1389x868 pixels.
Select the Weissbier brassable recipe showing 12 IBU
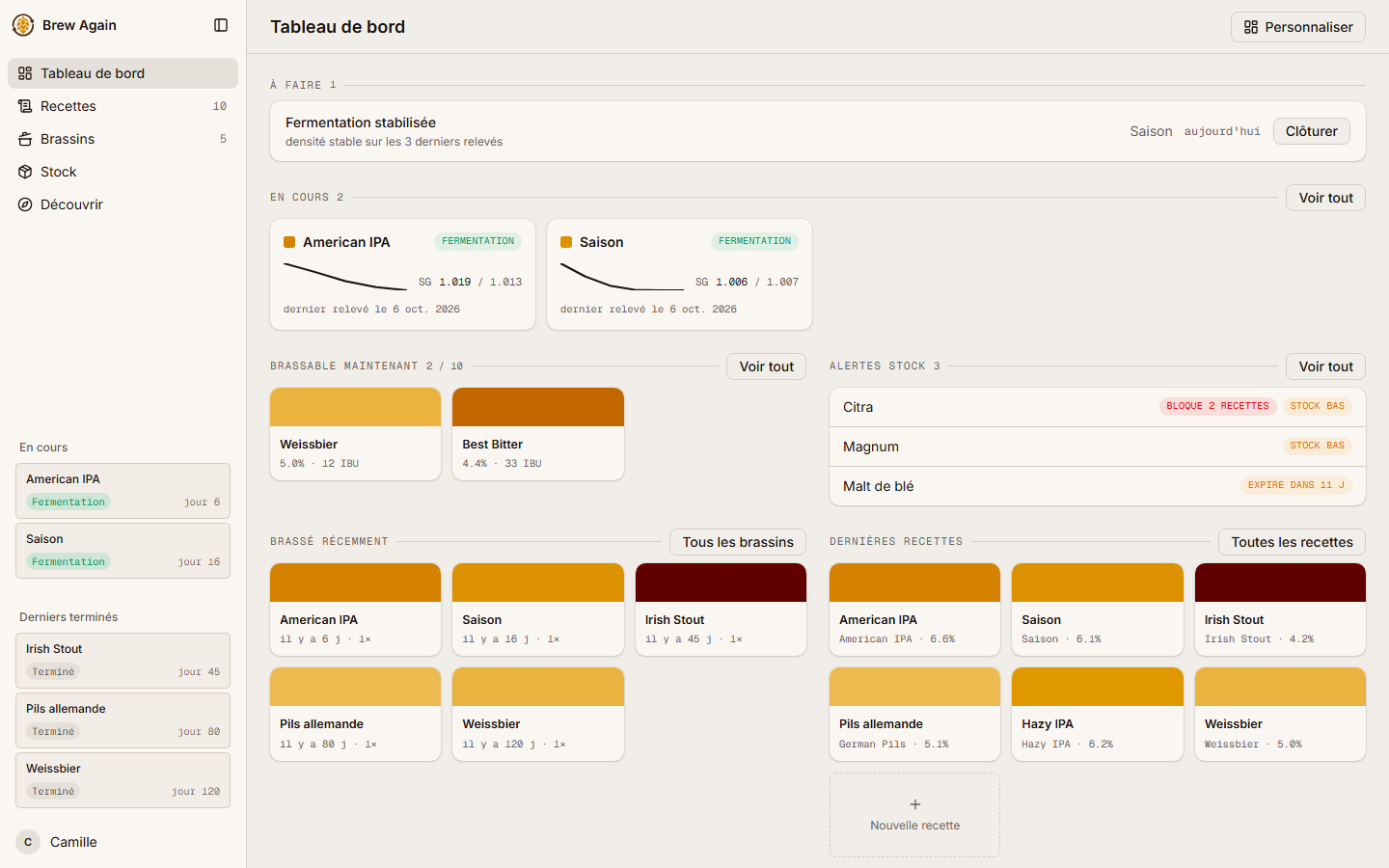click(x=355, y=434)
